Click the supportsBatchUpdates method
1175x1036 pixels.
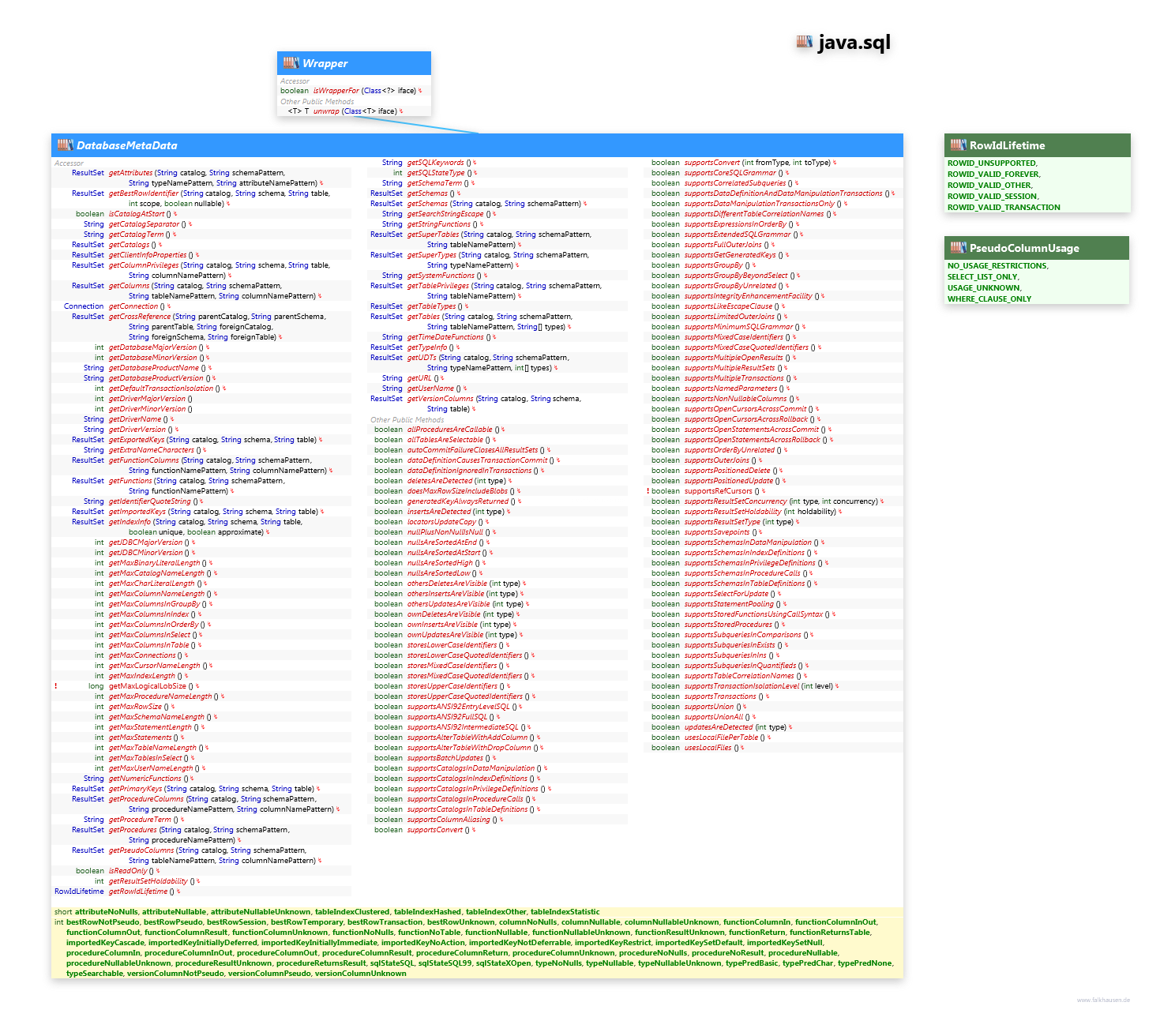(x=445, y=758)
